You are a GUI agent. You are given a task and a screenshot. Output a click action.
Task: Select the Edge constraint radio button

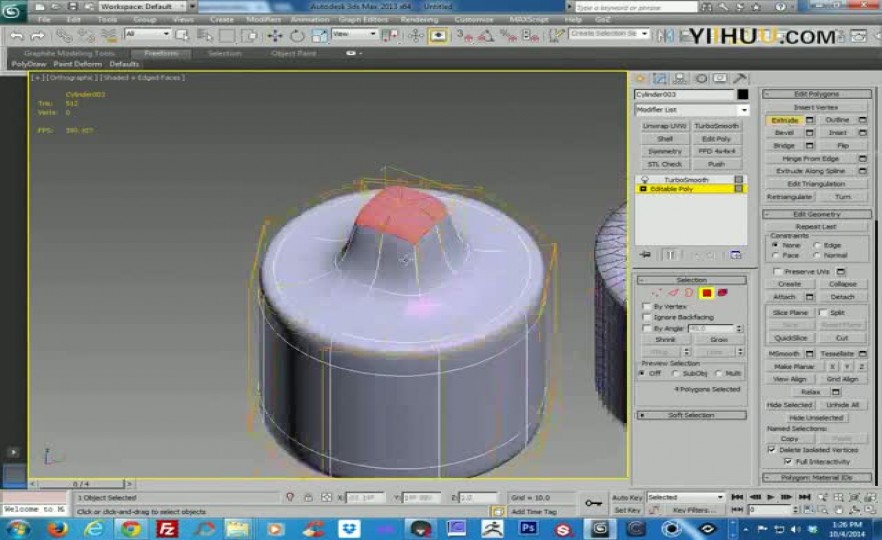coord(817,245)
